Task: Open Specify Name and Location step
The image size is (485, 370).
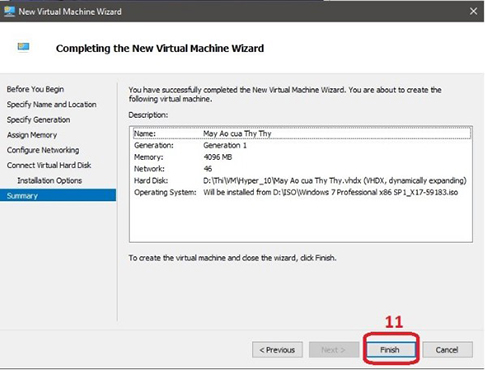Action: click(52, 104)
